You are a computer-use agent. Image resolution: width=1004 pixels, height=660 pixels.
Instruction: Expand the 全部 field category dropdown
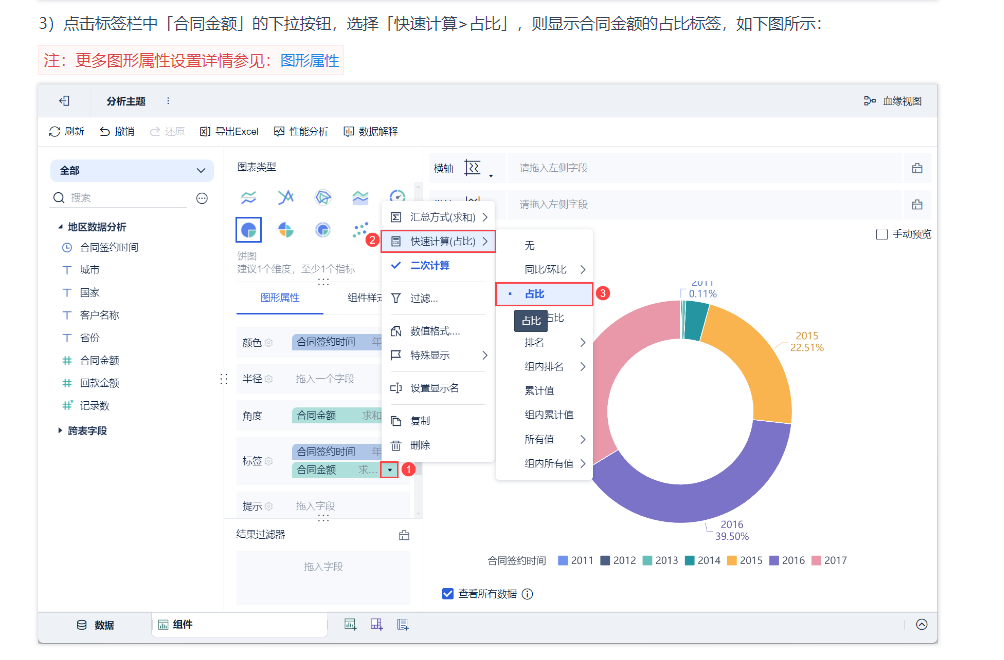pyautogui.click(x=132, y=170)
